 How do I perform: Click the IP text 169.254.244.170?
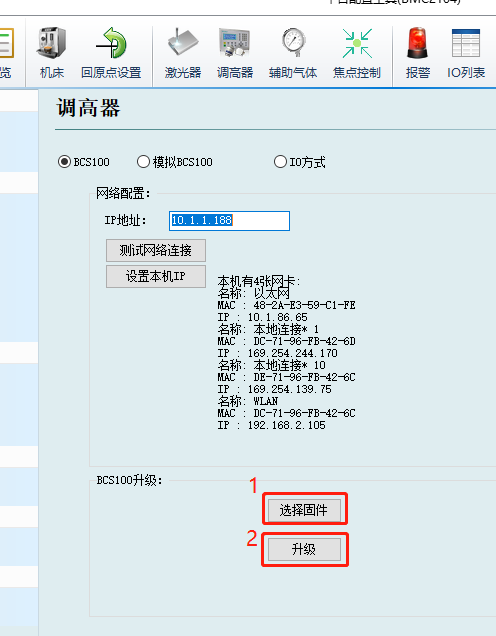(292, 353)
